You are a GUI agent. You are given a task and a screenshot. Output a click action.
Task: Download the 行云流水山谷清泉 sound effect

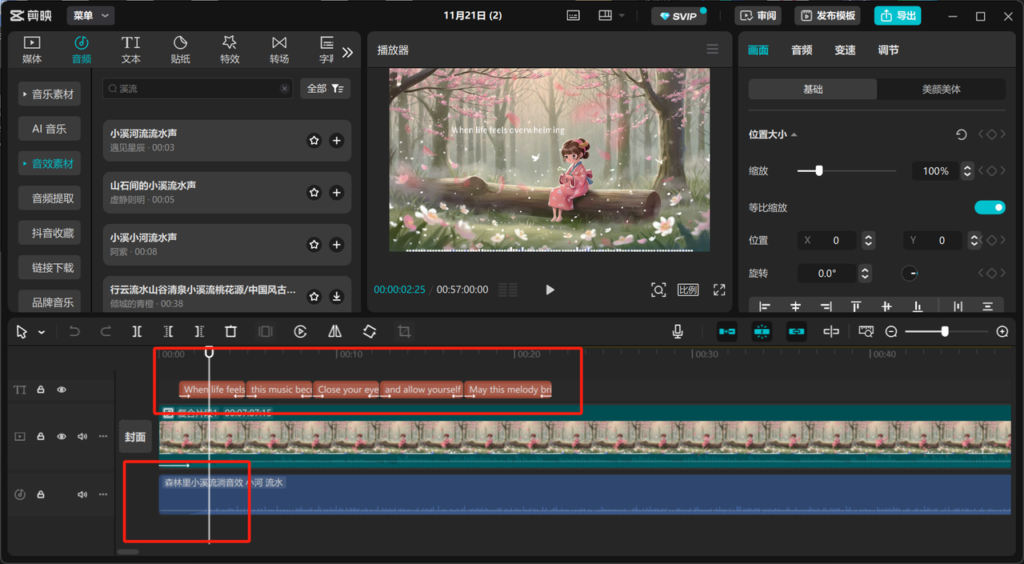[x=336, y=296]
